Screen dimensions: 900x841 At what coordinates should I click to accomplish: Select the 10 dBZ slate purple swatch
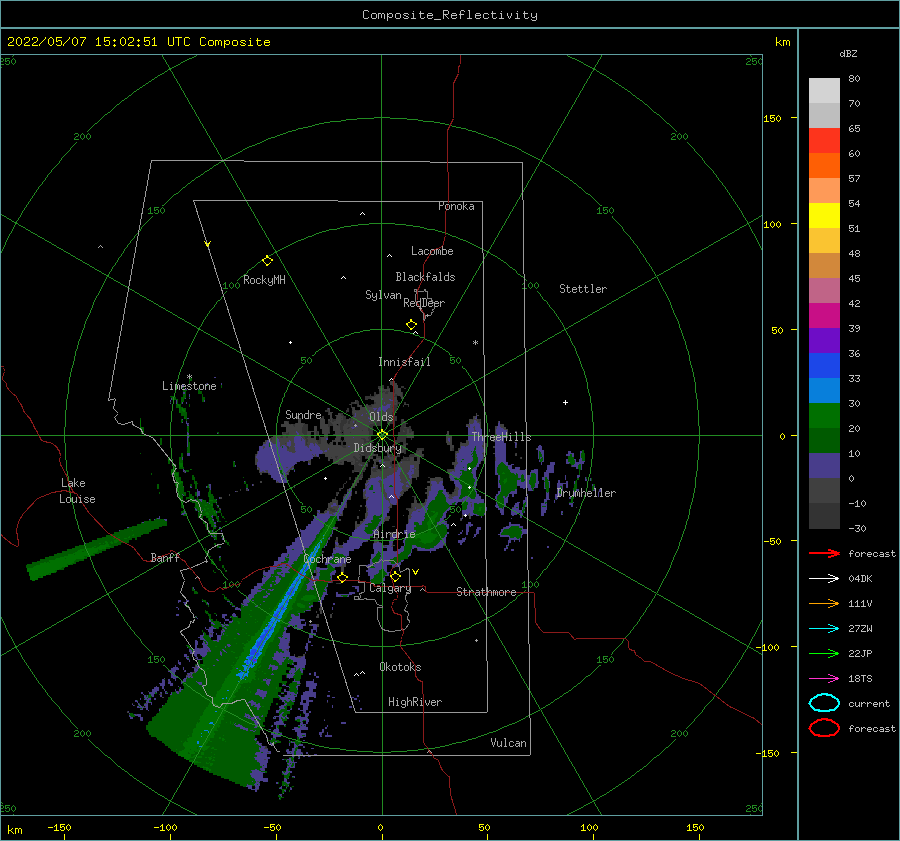pyautogui.click(x=824, y=466)
